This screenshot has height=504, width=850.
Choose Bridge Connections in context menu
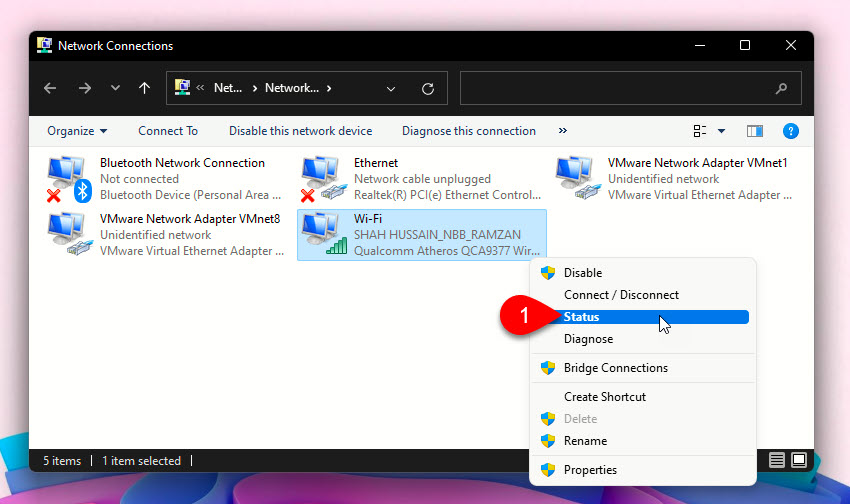tap(643, 368)
